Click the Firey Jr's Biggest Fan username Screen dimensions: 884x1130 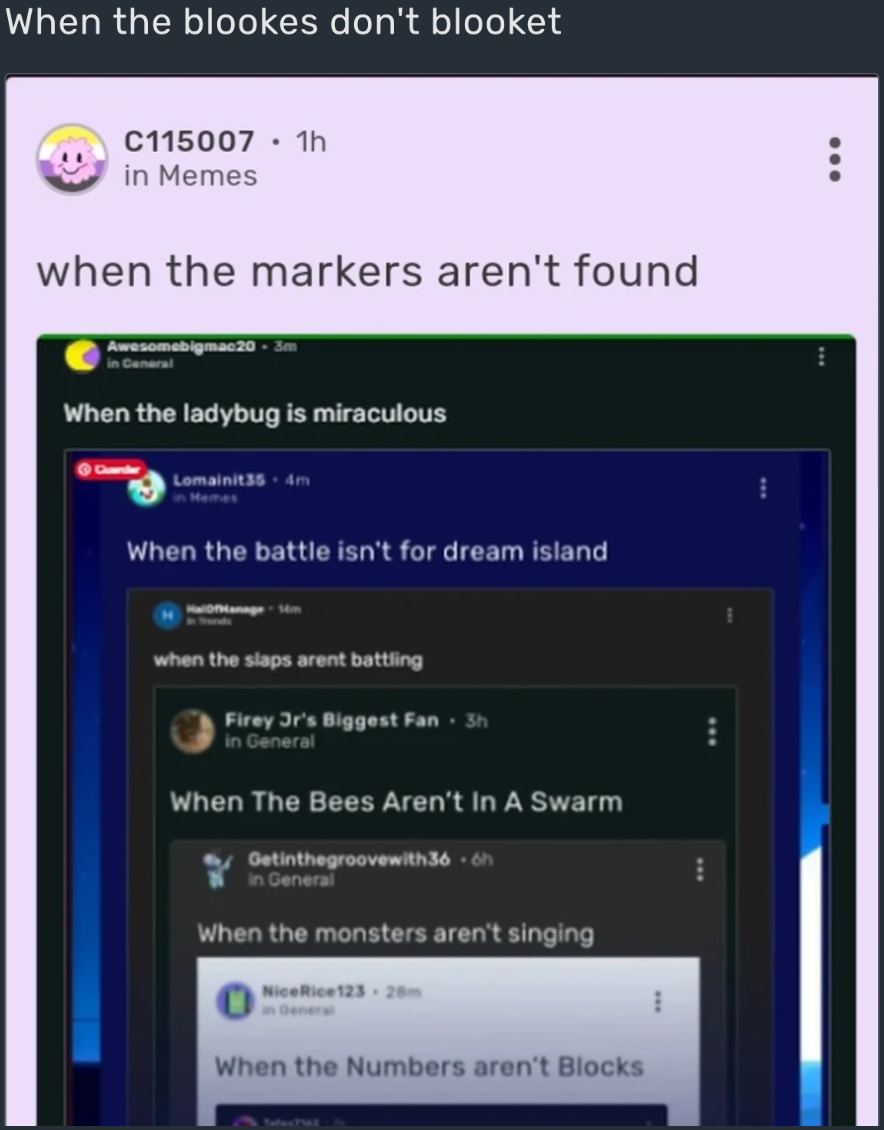pyautogui.click(x=331, y=720)
